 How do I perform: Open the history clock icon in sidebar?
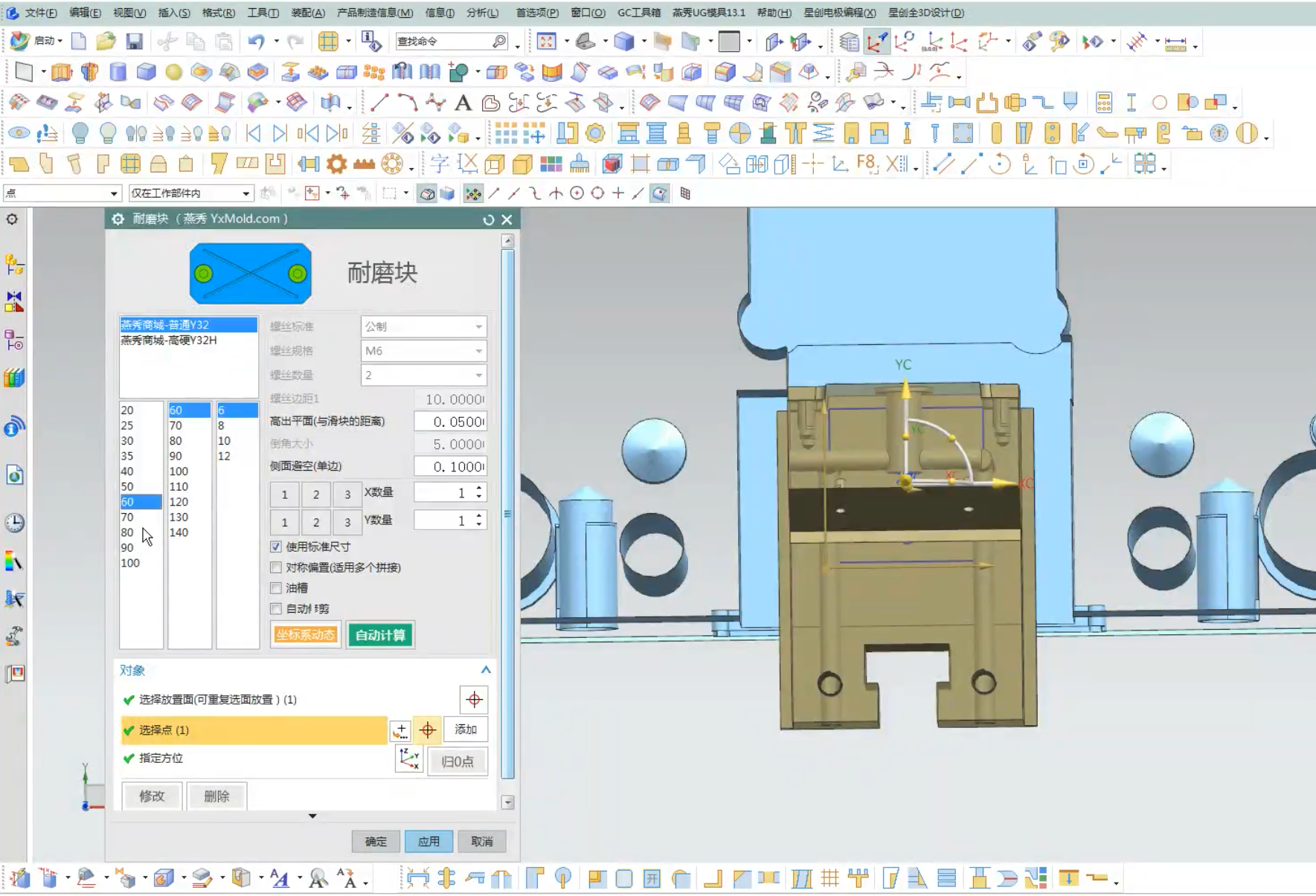14,523
